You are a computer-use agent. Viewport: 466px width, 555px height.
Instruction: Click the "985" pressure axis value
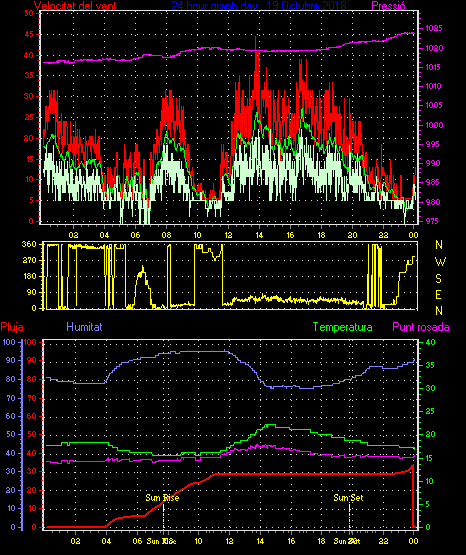[x=433, y=182]
